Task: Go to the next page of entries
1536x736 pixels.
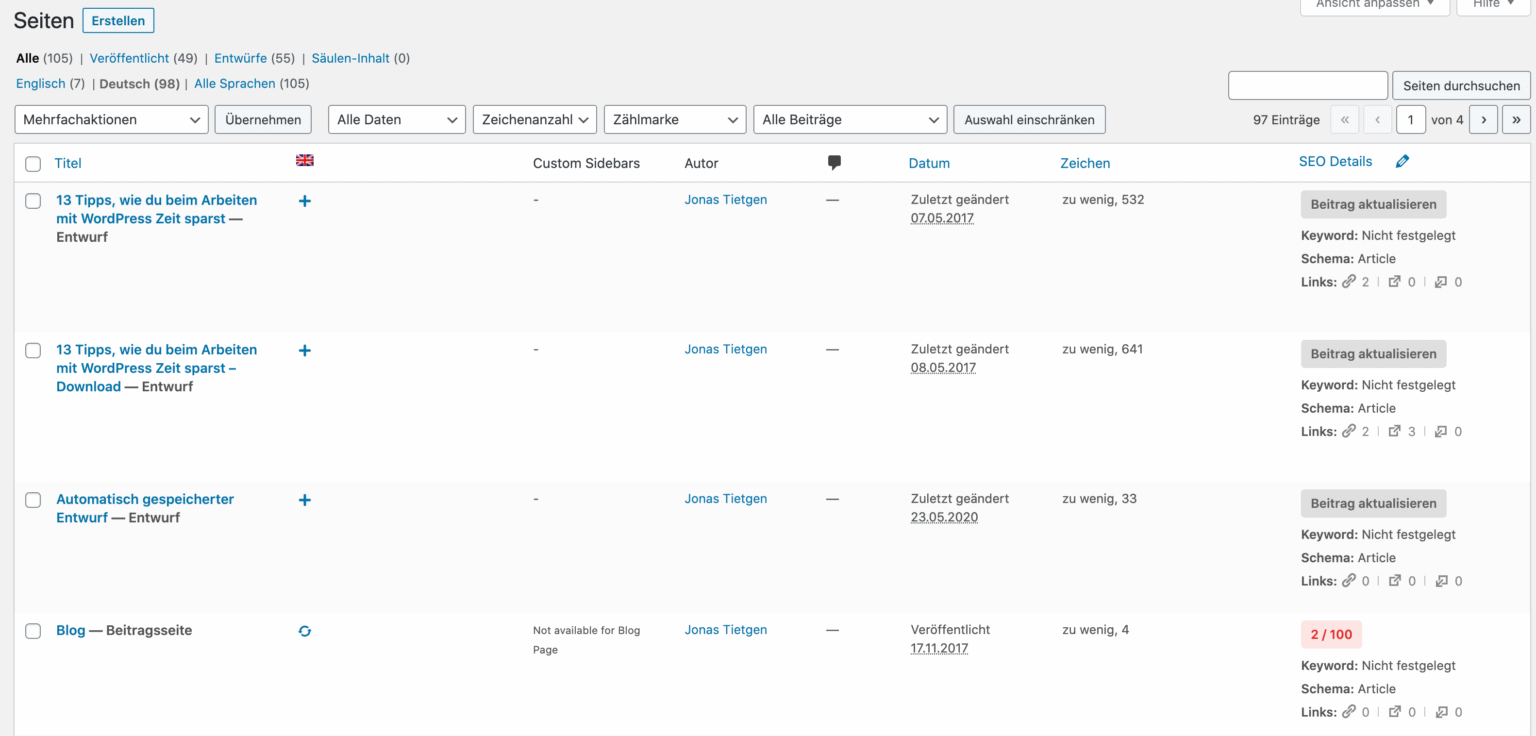Action: (x=1483, y=119)
